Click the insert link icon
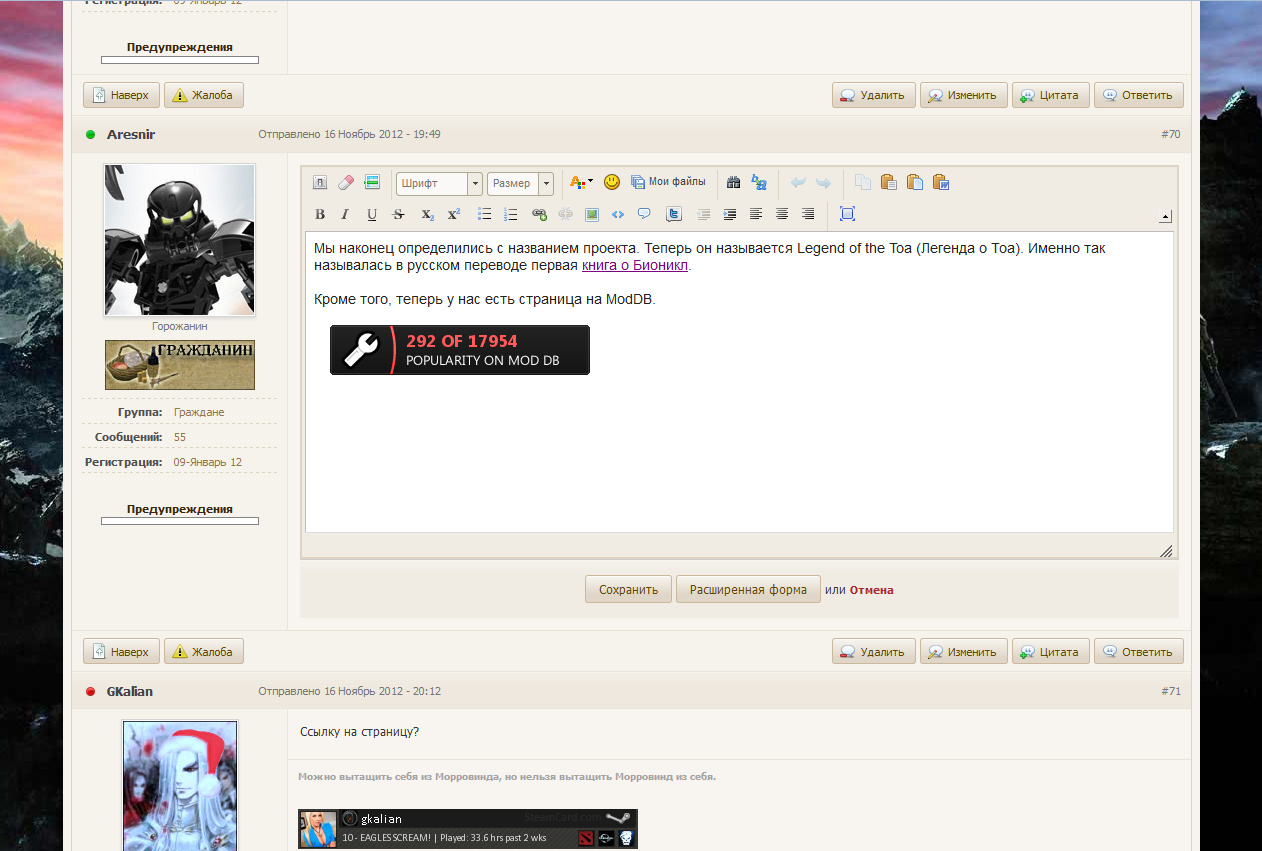 [540, 214]
